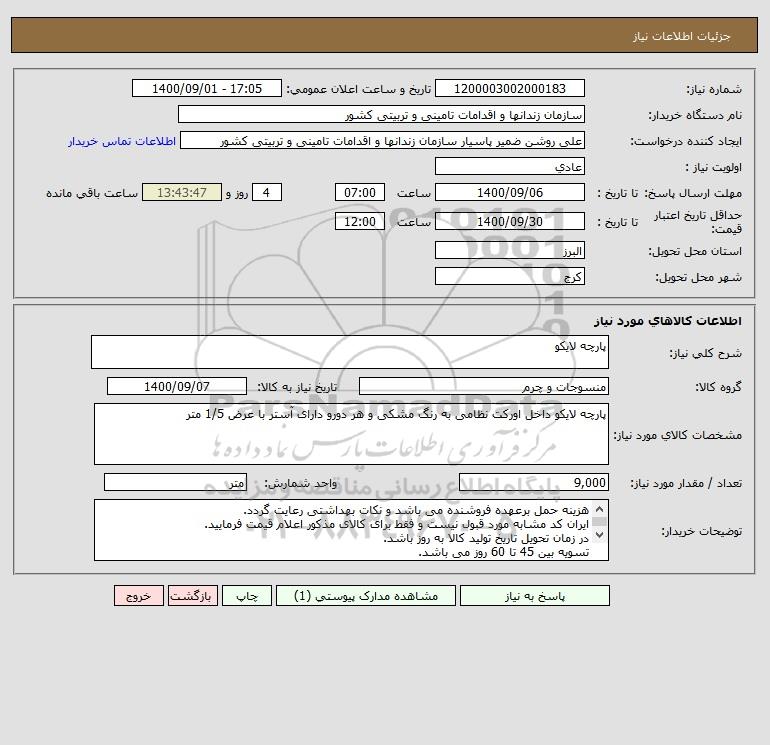This screenshot has width=770, height=745.
Task: Open 'اطلاعات تماس خریدار' link
Action: 122,141
